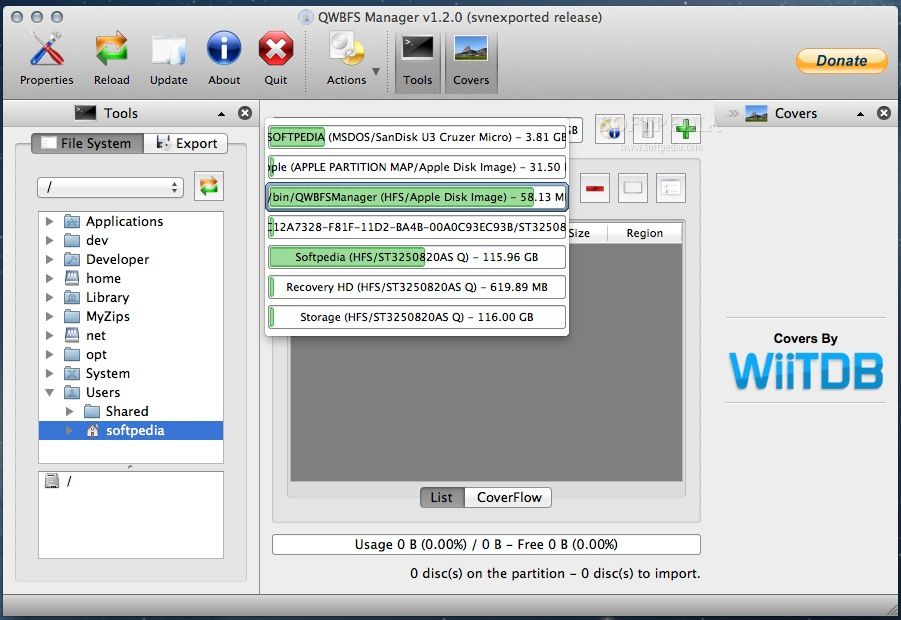Expand the MyZips folder
This screenshot has height=620, width=901.
(49, 316)
